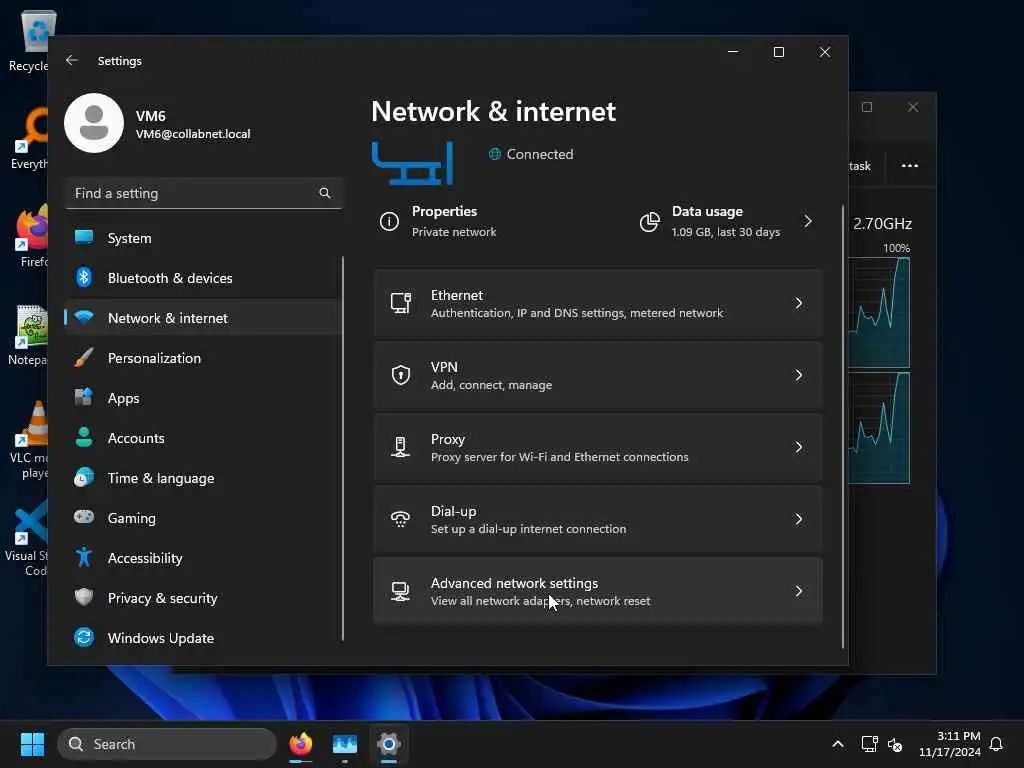The width and height of the screenshot is (1024, 768).
Task: Click the large Ethernet connection graphic
Action: click(x=413, y=163)
